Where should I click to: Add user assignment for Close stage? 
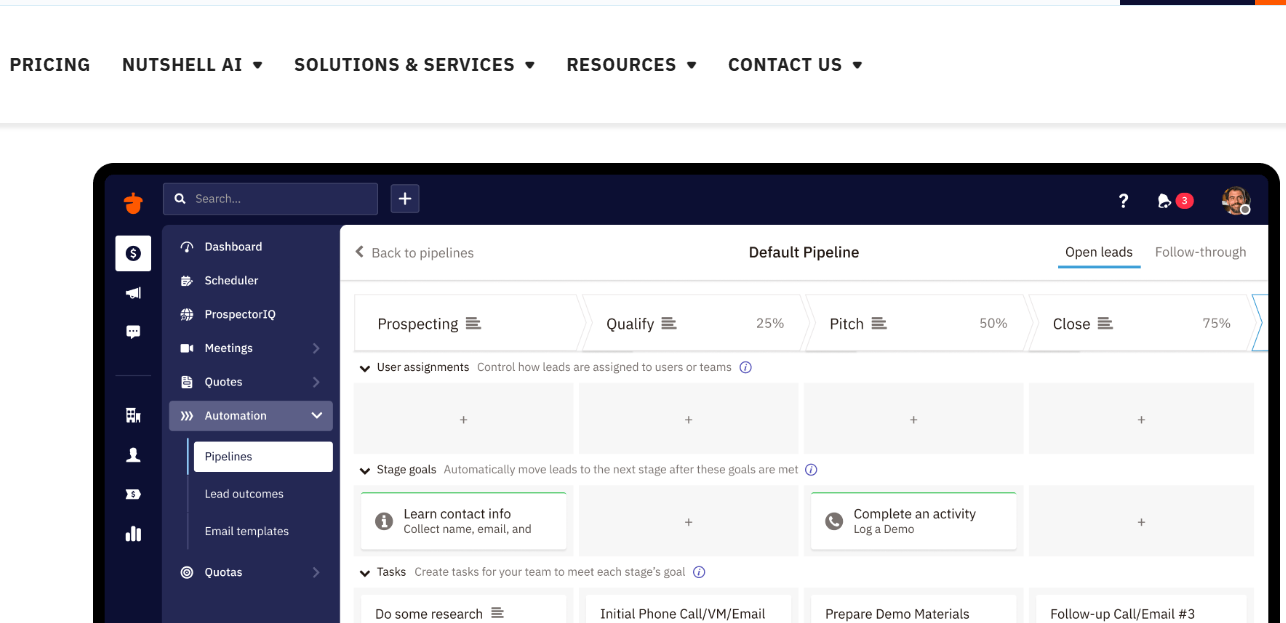pyautogui.click(x=1141, y=420)
